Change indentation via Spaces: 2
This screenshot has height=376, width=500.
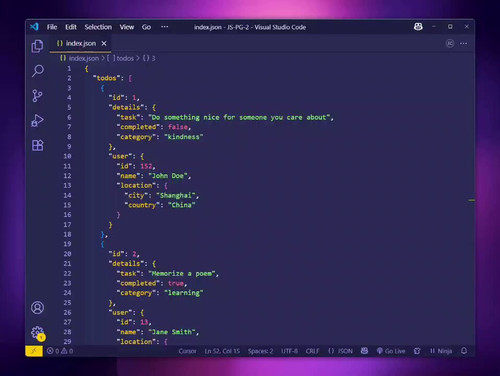click(x=260, y=351)
